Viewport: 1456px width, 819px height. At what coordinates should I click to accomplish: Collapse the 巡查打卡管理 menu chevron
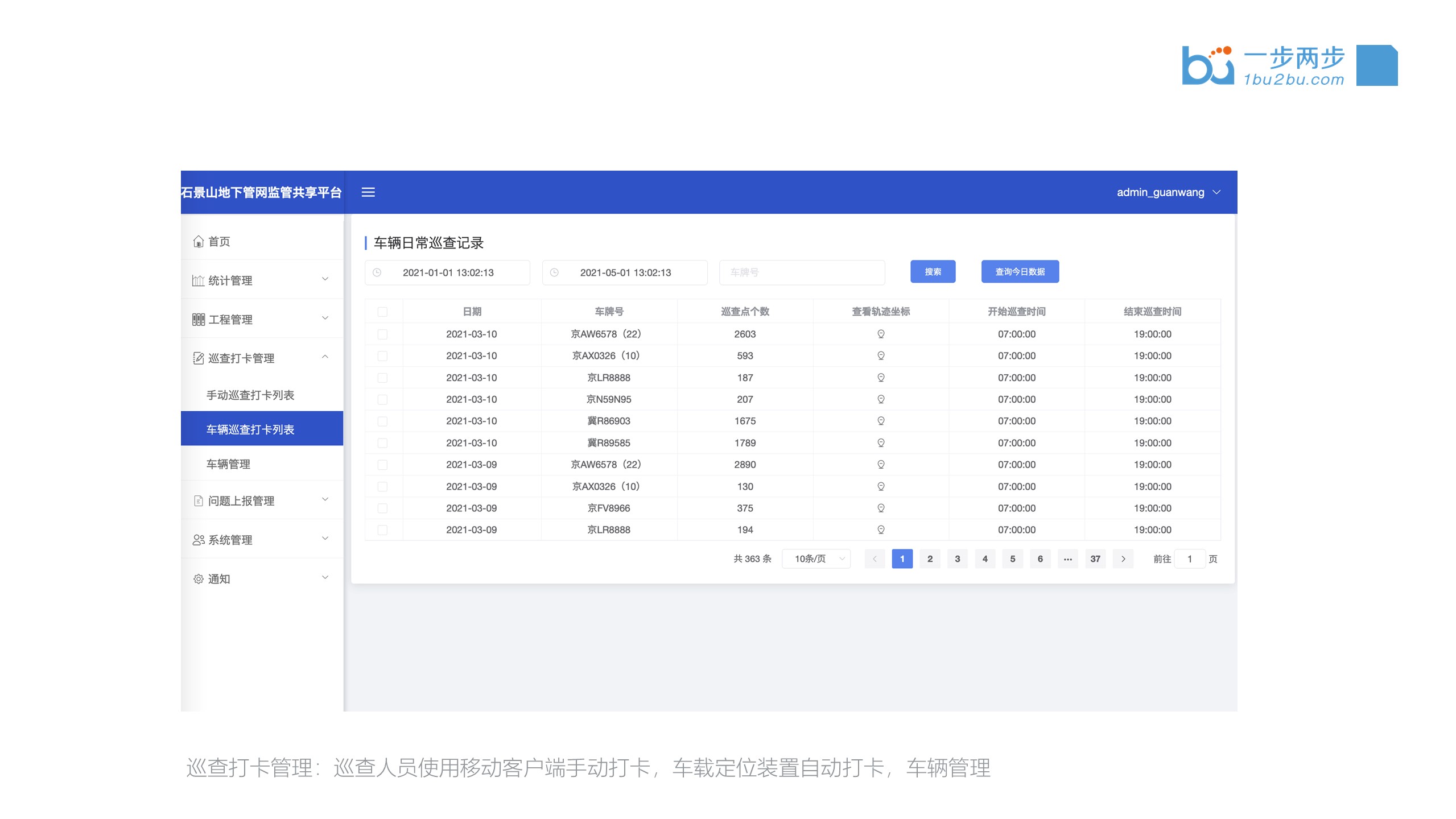coord(325,357)
